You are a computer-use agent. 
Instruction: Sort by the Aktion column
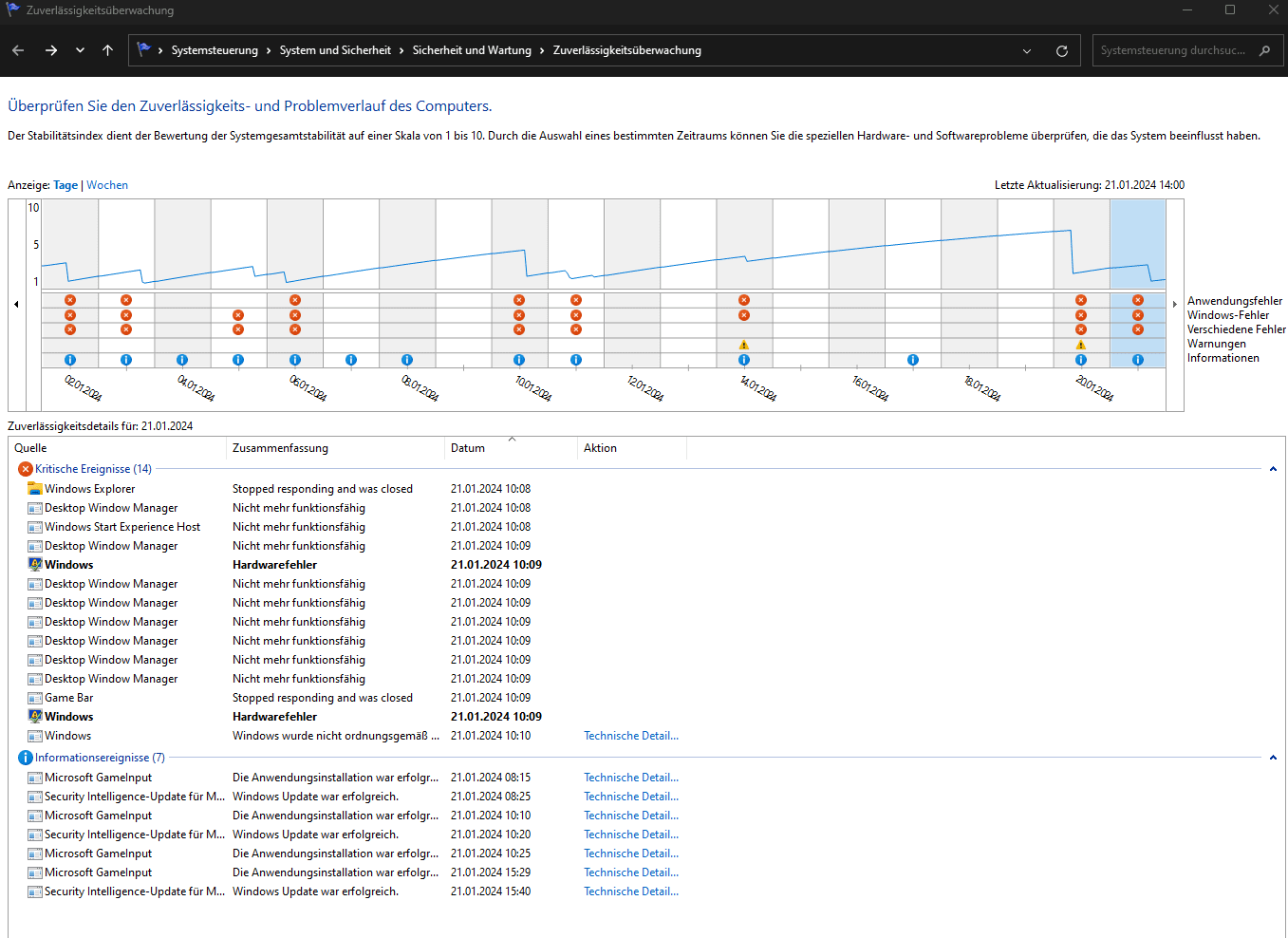point(631,448)
